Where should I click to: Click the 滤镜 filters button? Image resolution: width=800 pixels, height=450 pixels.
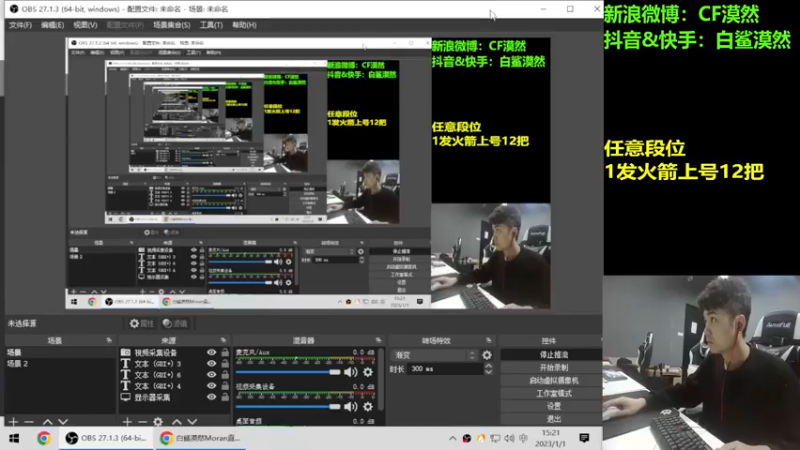175,323
